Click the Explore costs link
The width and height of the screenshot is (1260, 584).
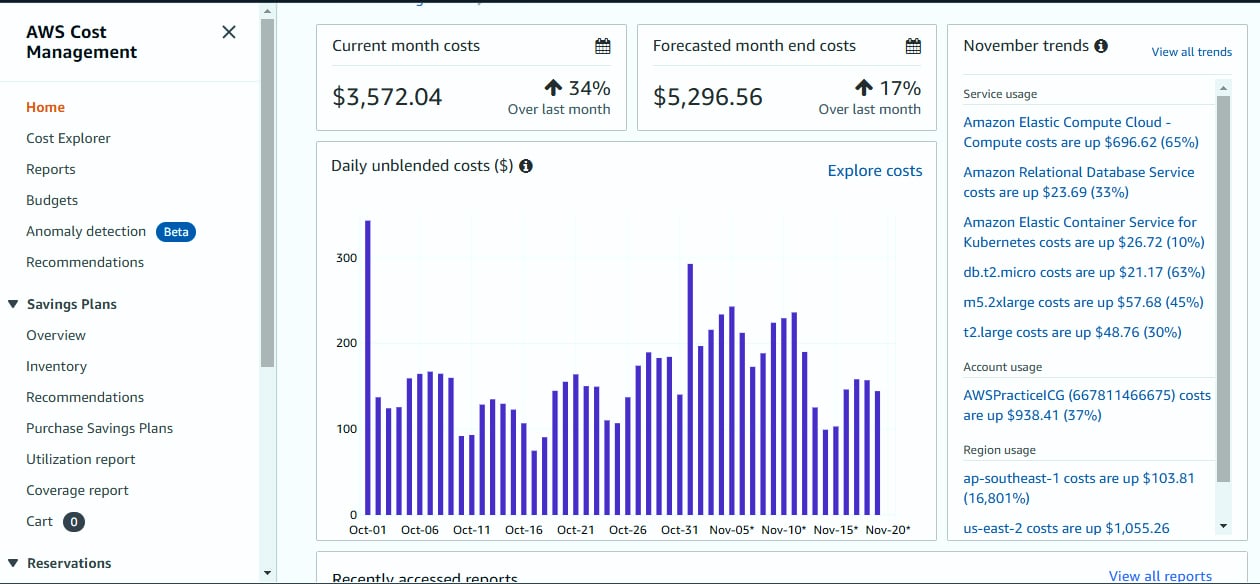coord(874,171)
